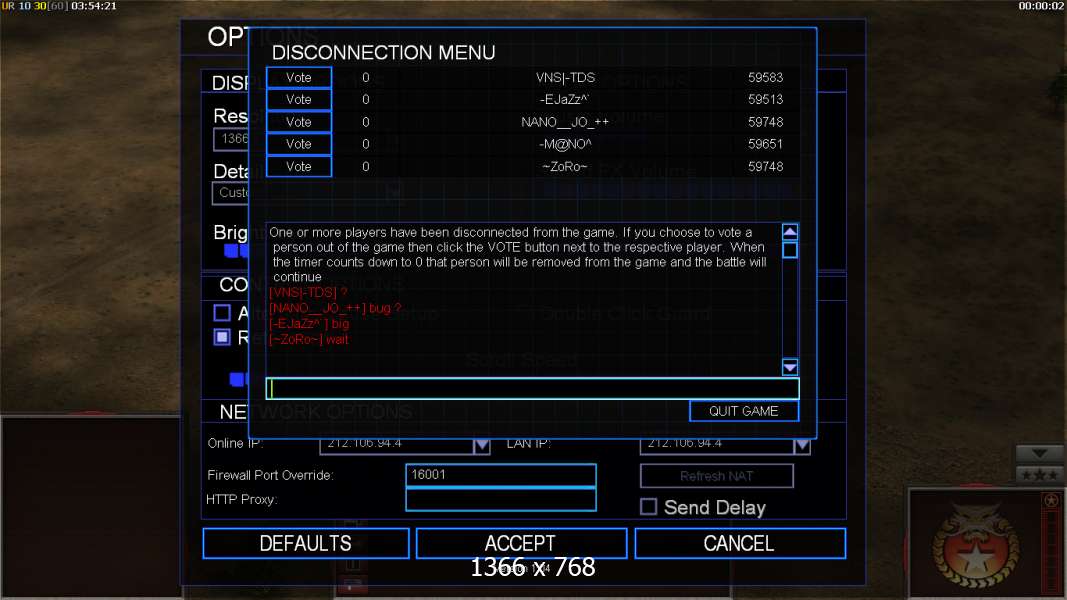Screen dimensions: 1067x600
Task: Click the value 59513 for -EJaZz^`
Action: point(766,99)
